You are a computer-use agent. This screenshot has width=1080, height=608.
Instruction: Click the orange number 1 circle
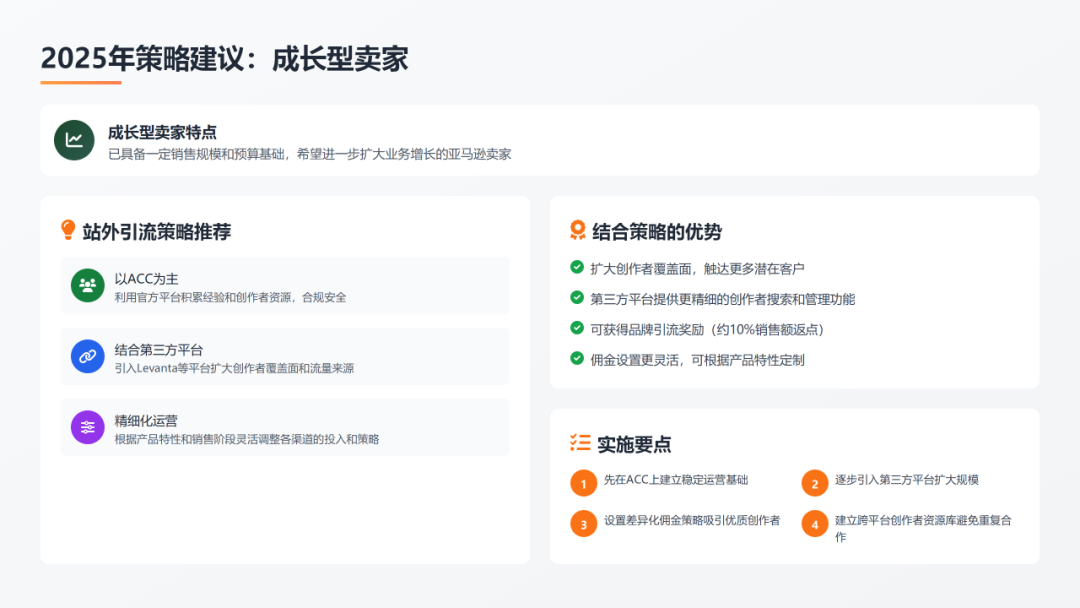coord(583,483)
